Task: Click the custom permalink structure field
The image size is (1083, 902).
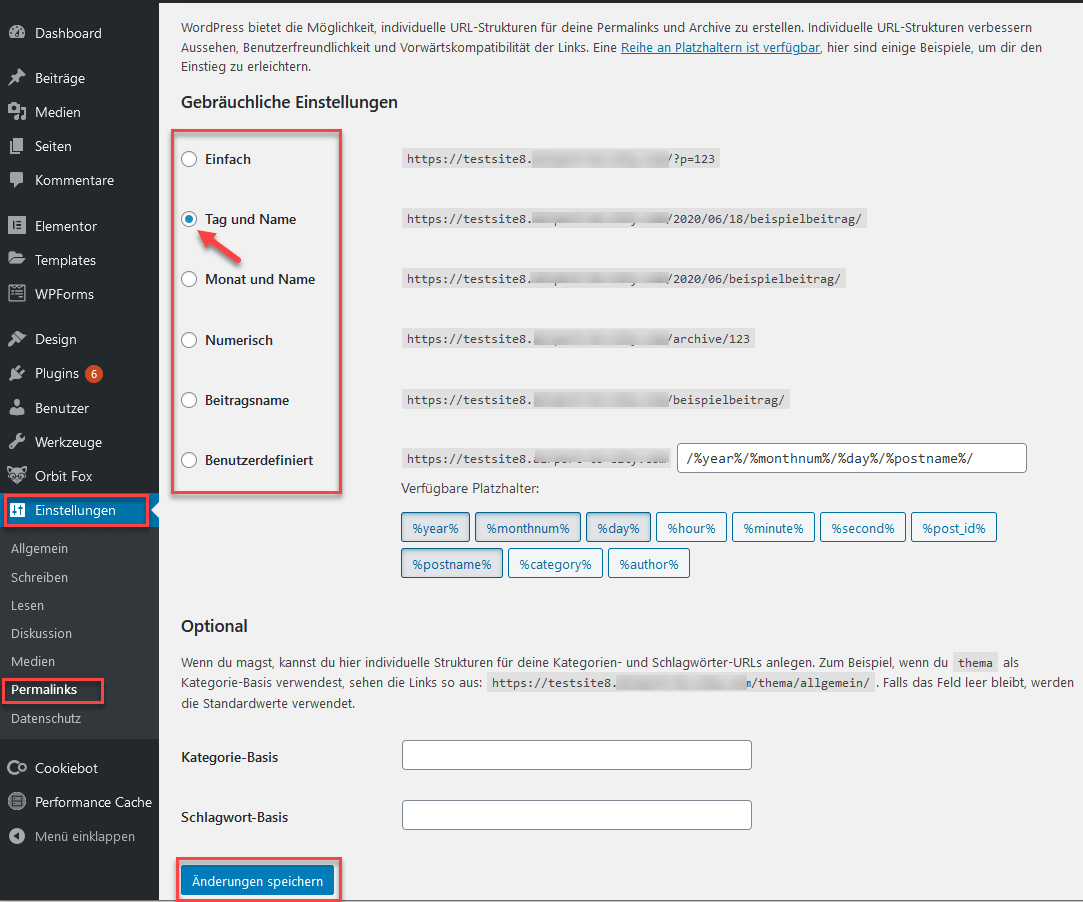Action: pyautogui.click(x=852, y=458)
